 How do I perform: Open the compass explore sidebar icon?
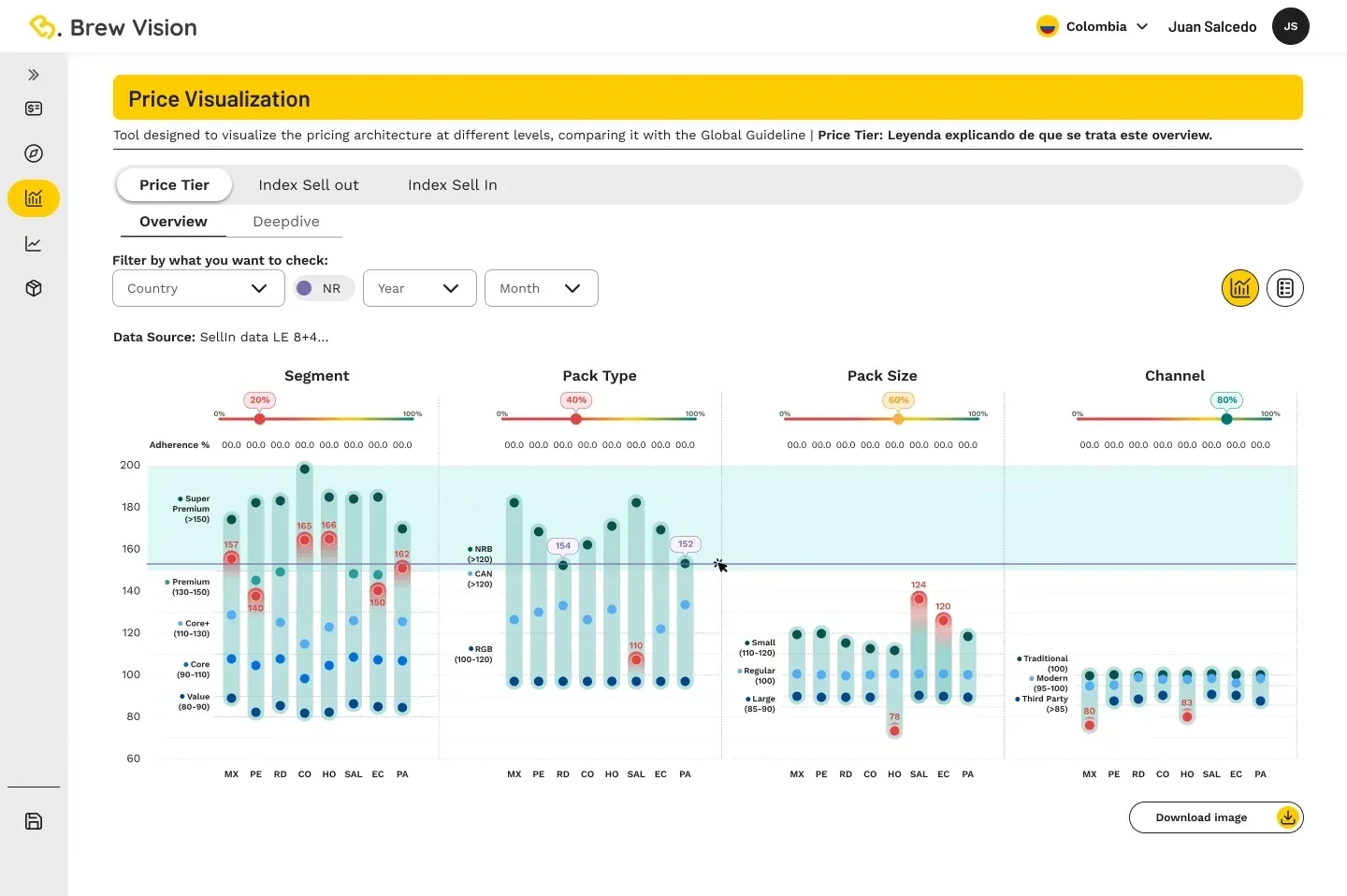pos(34,153)
